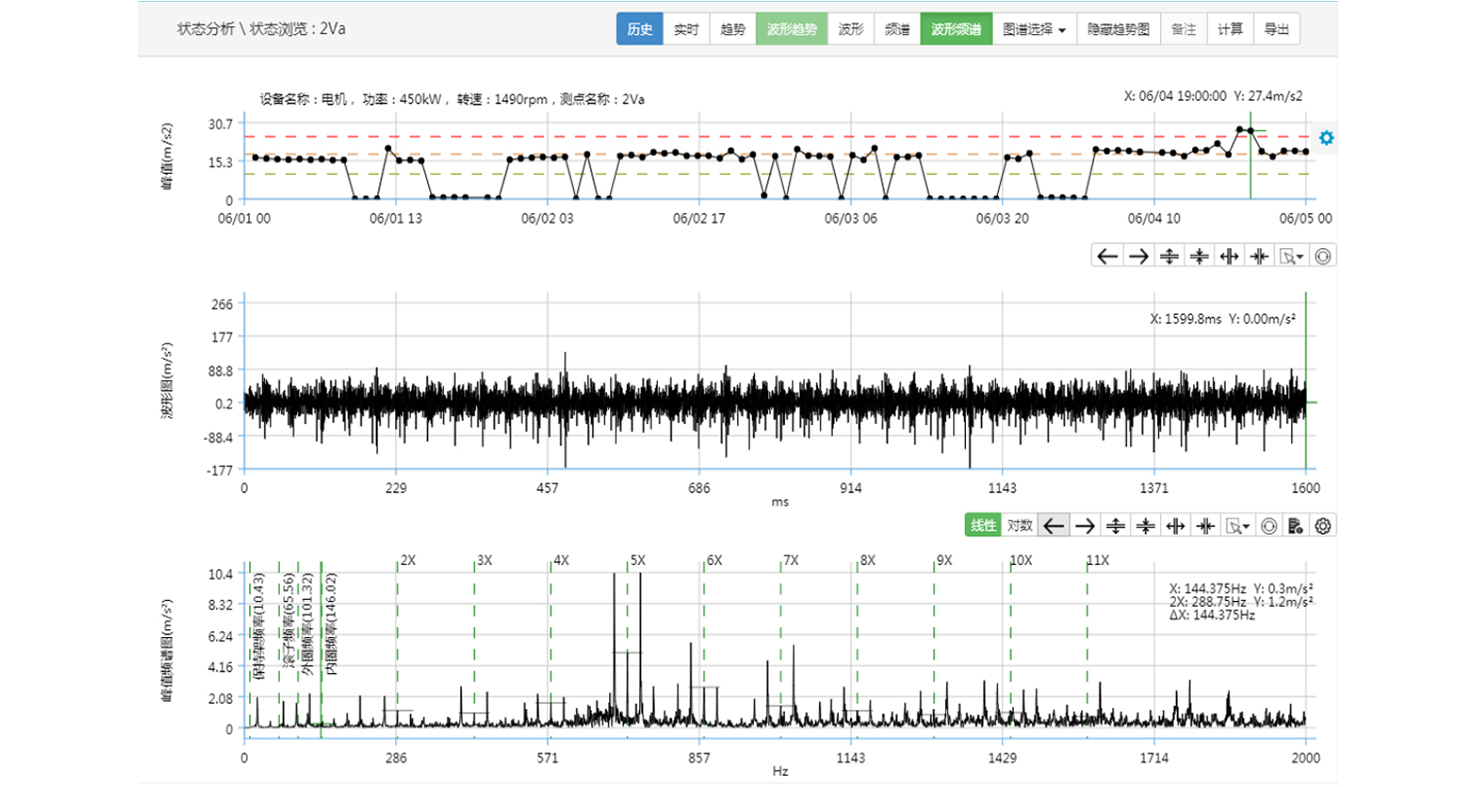Image resolution: width=1473 pixels, height=787 pixels.
Task: Switch spectrum scale to 对数 (logarithmic)
Action: pos(1019,525)
